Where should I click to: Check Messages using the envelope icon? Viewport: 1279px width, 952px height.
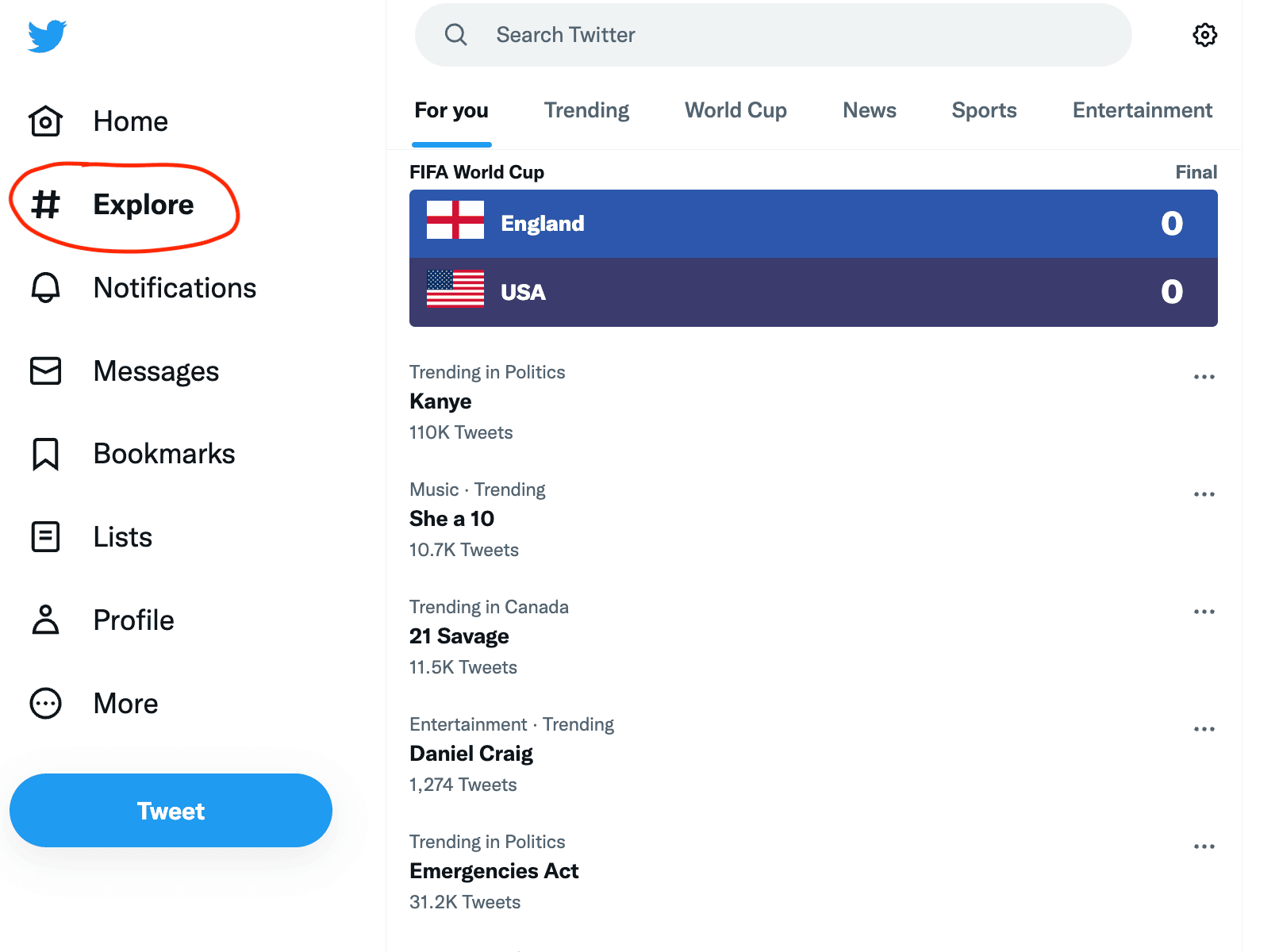[x=45, y=370]
